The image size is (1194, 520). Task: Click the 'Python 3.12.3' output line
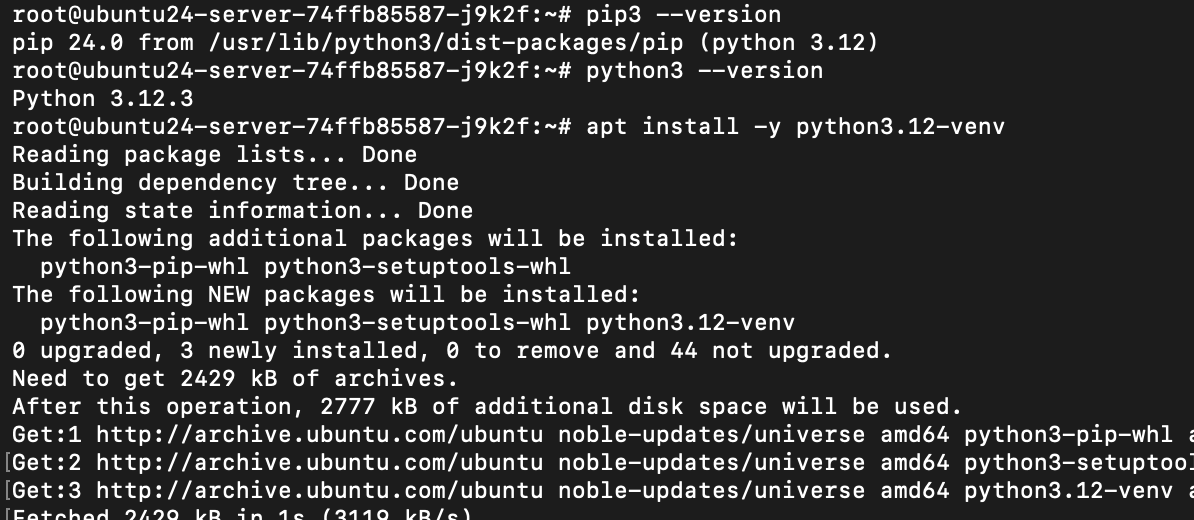pos(103,99)
